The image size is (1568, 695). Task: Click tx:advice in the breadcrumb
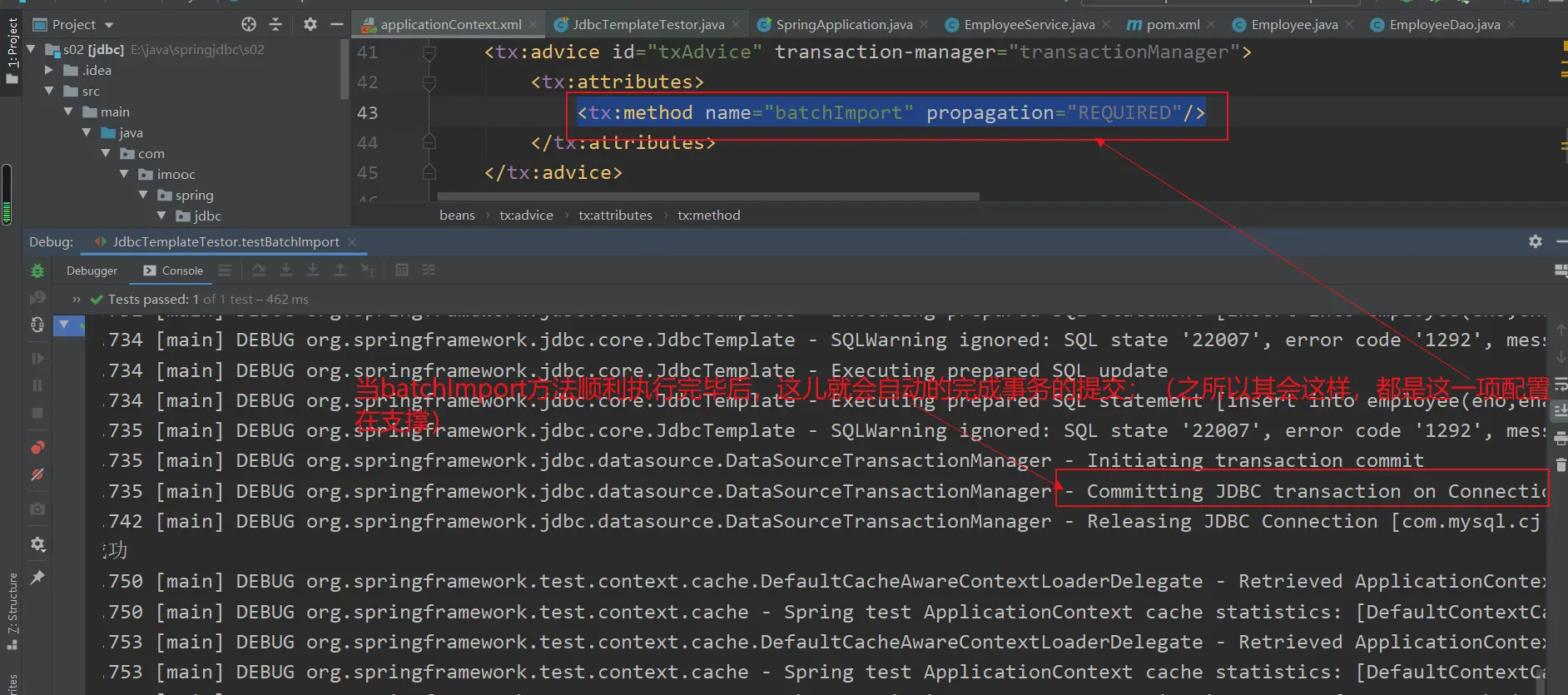[x=526, y=215]
